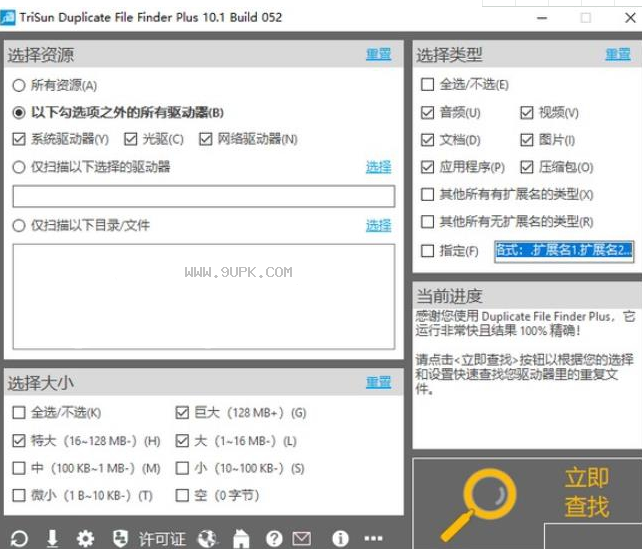Toggle 全选/不选(K) size checkbox

19,413
